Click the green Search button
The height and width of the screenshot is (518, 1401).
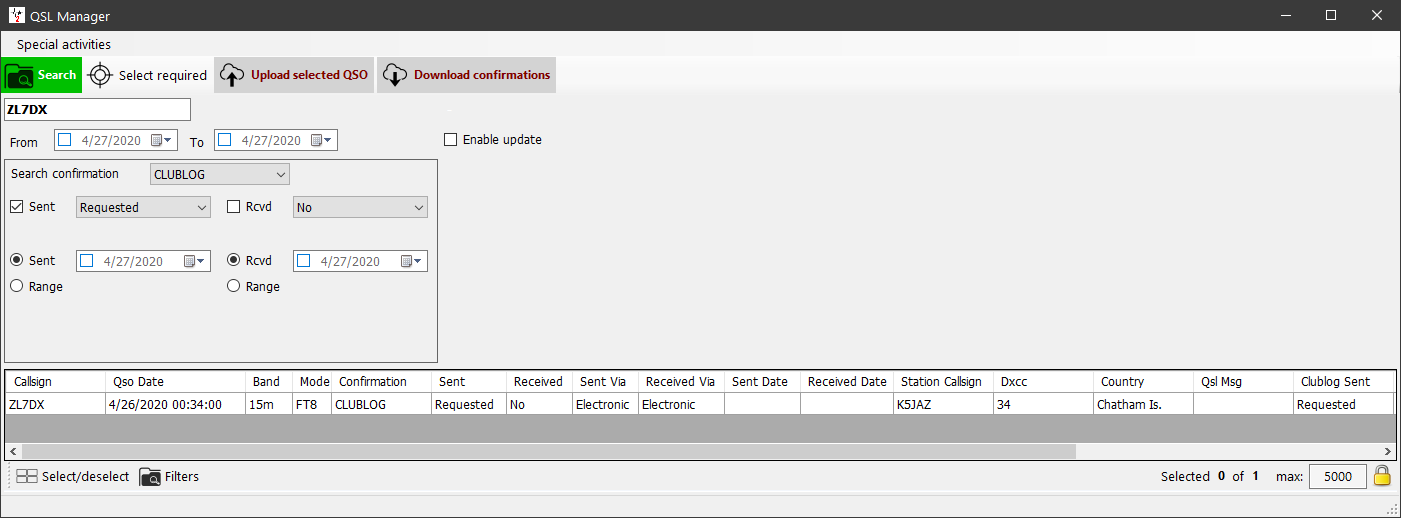pyautogui.click(x=41, y=75)
